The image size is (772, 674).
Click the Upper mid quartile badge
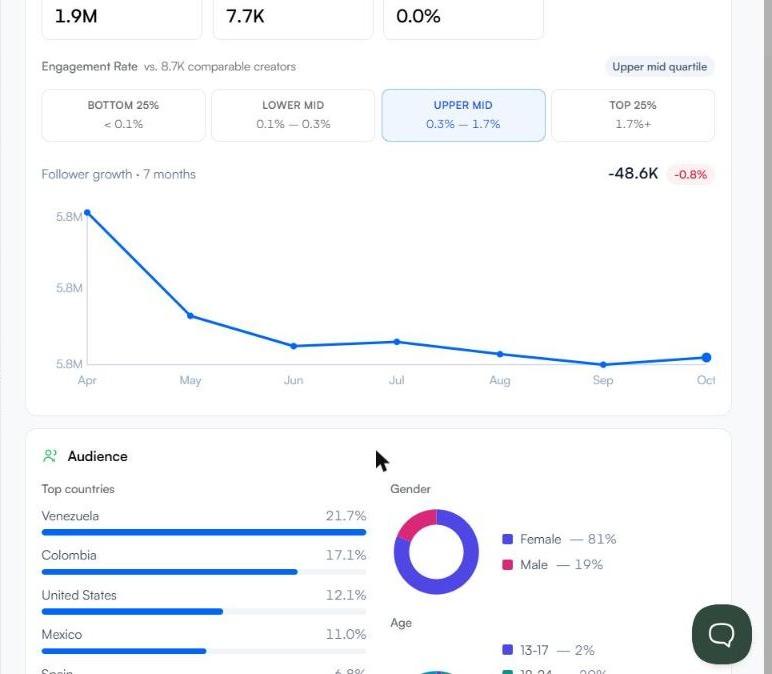(x=659, y=66)
